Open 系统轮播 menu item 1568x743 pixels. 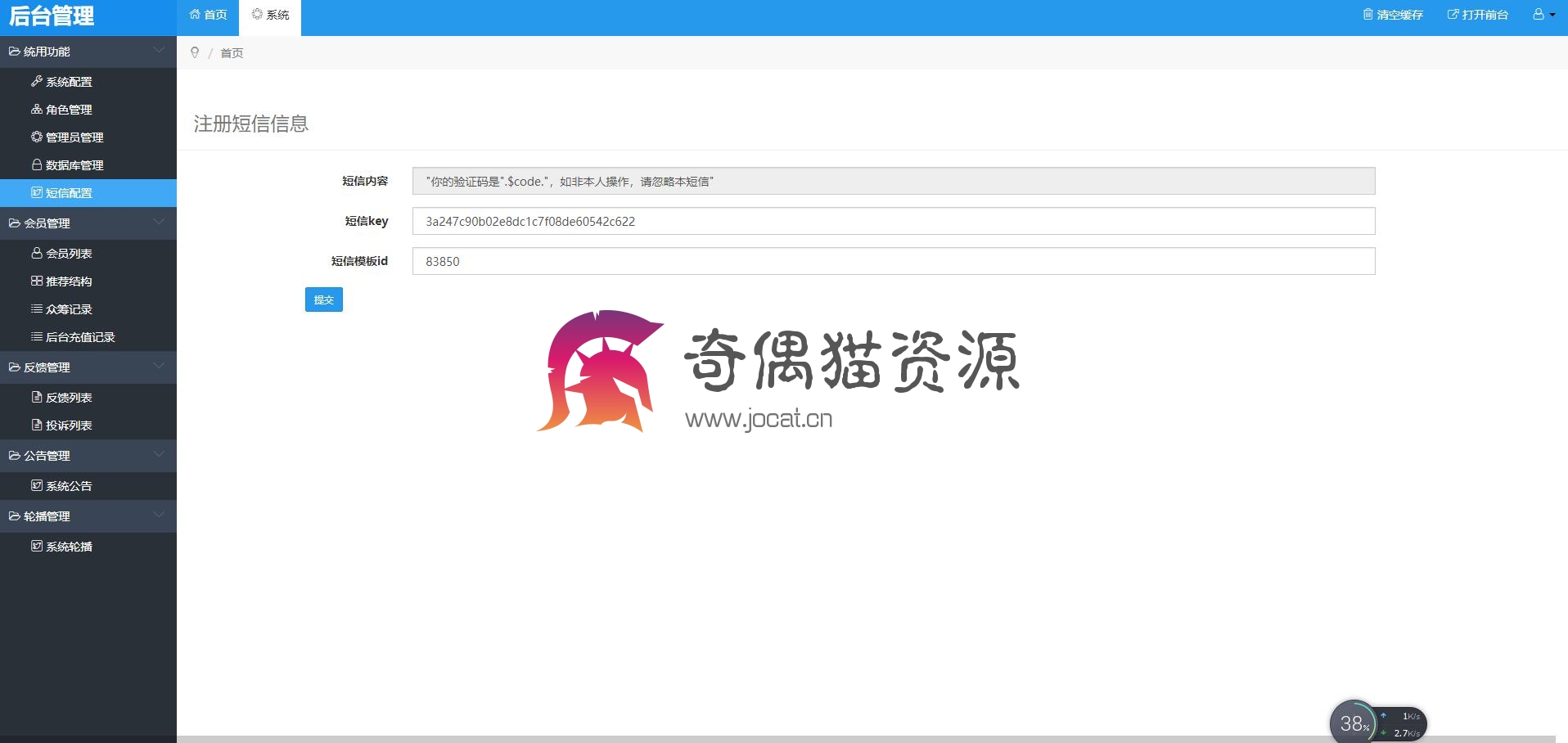click(x=88, y=547)
